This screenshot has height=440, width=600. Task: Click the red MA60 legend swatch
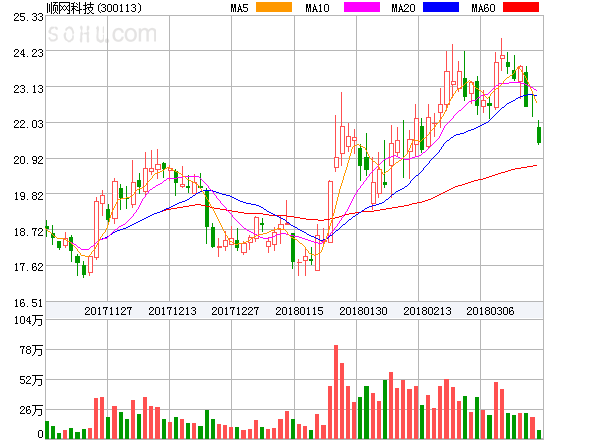[x=521, y=7]
